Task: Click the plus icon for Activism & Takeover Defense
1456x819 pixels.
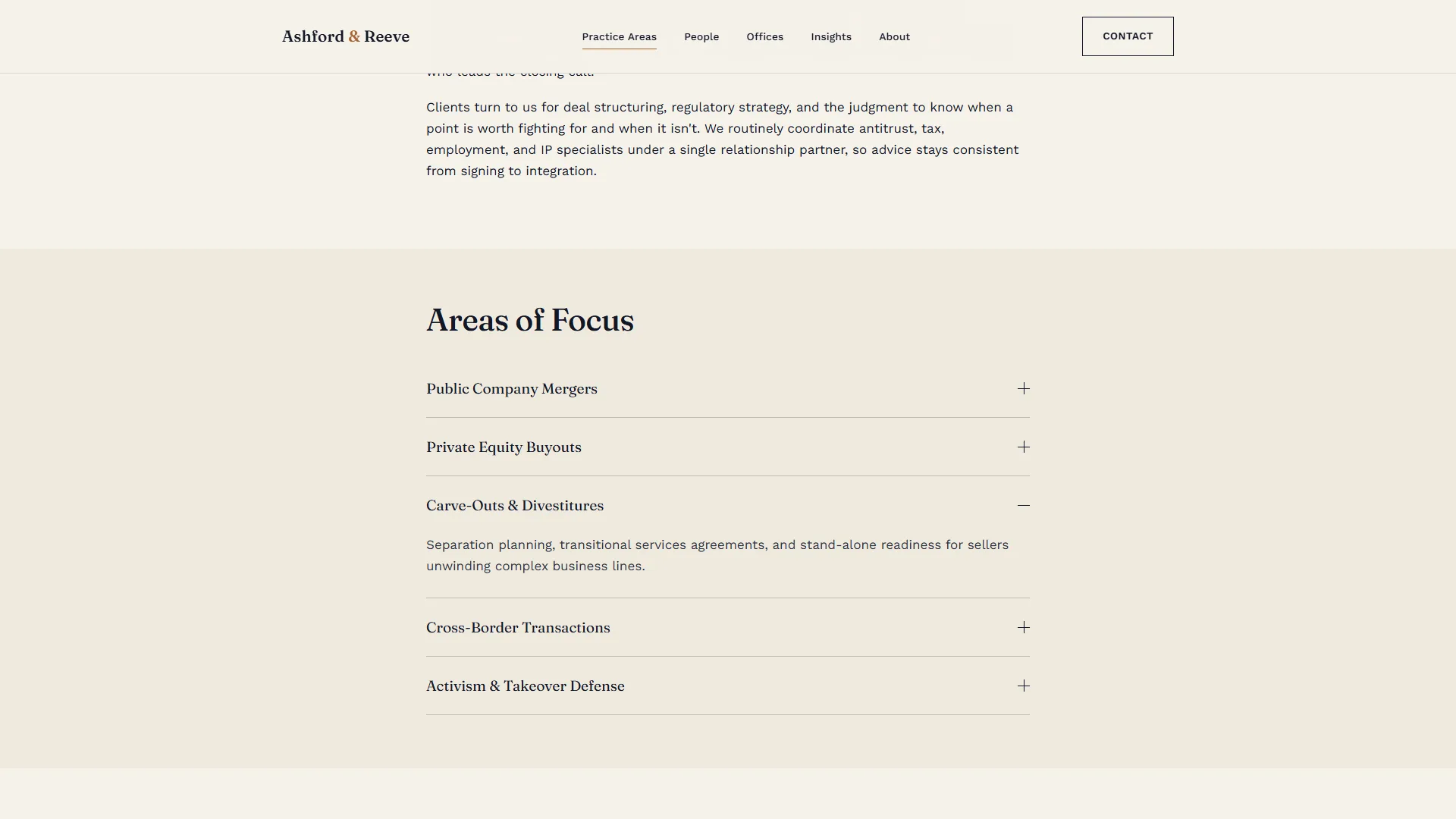Action: 1024,686
